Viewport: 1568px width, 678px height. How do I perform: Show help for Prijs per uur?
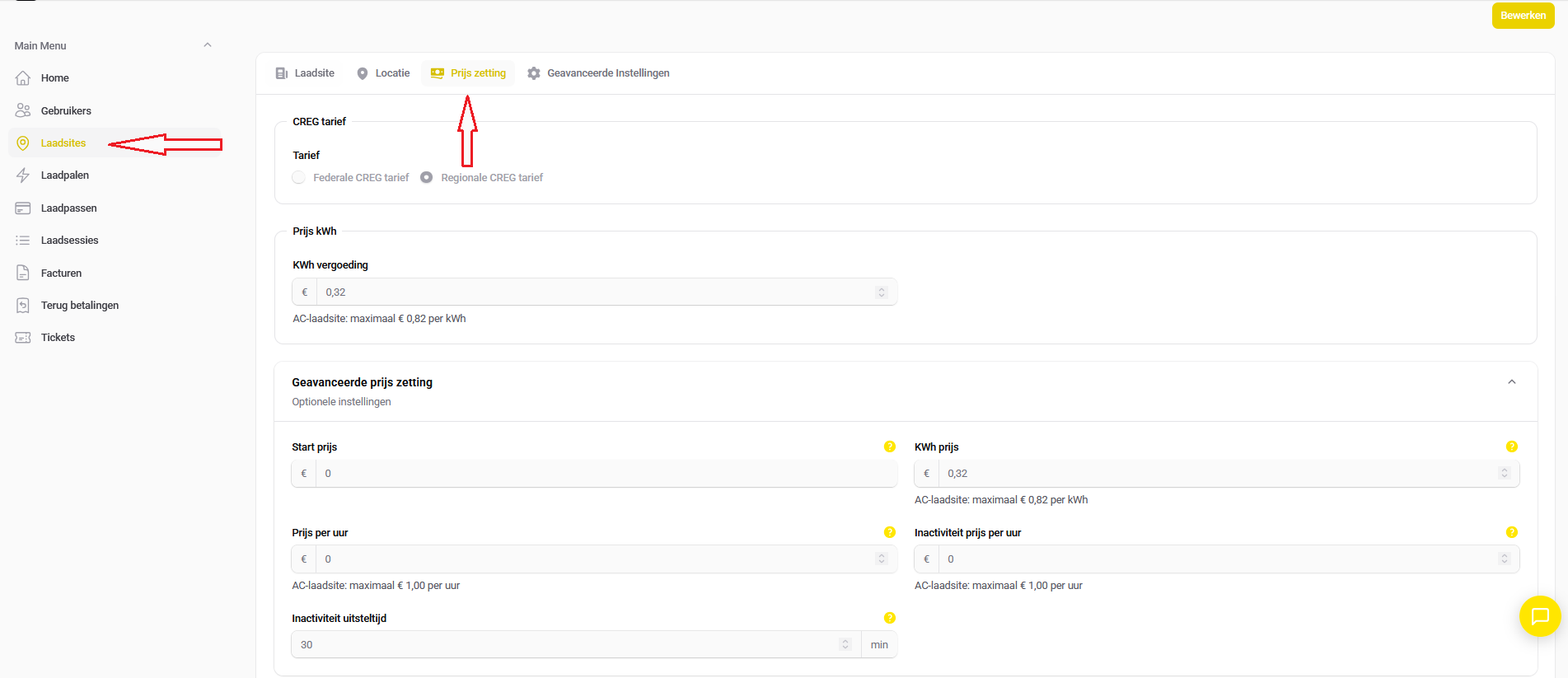click(890, 532)
